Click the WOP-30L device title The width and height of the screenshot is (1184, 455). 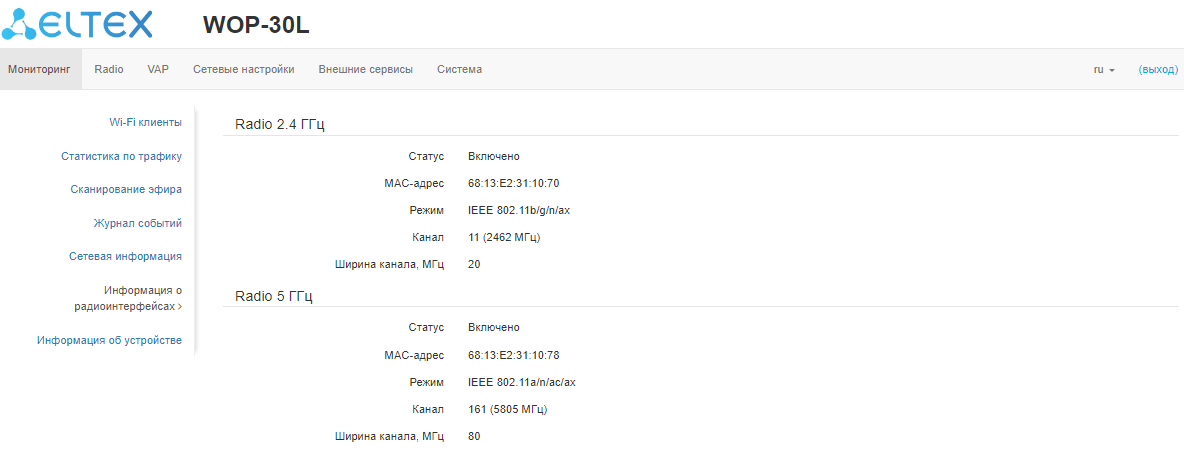(x=256, y=25)
